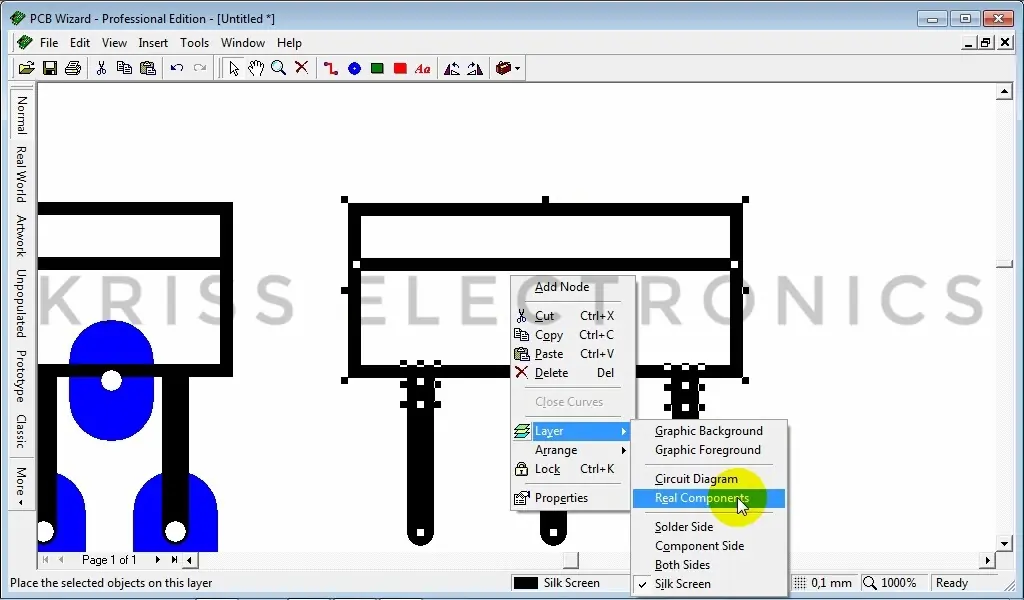Switch to the Normal view tab
1024x600 pixels.
[21, 114]
